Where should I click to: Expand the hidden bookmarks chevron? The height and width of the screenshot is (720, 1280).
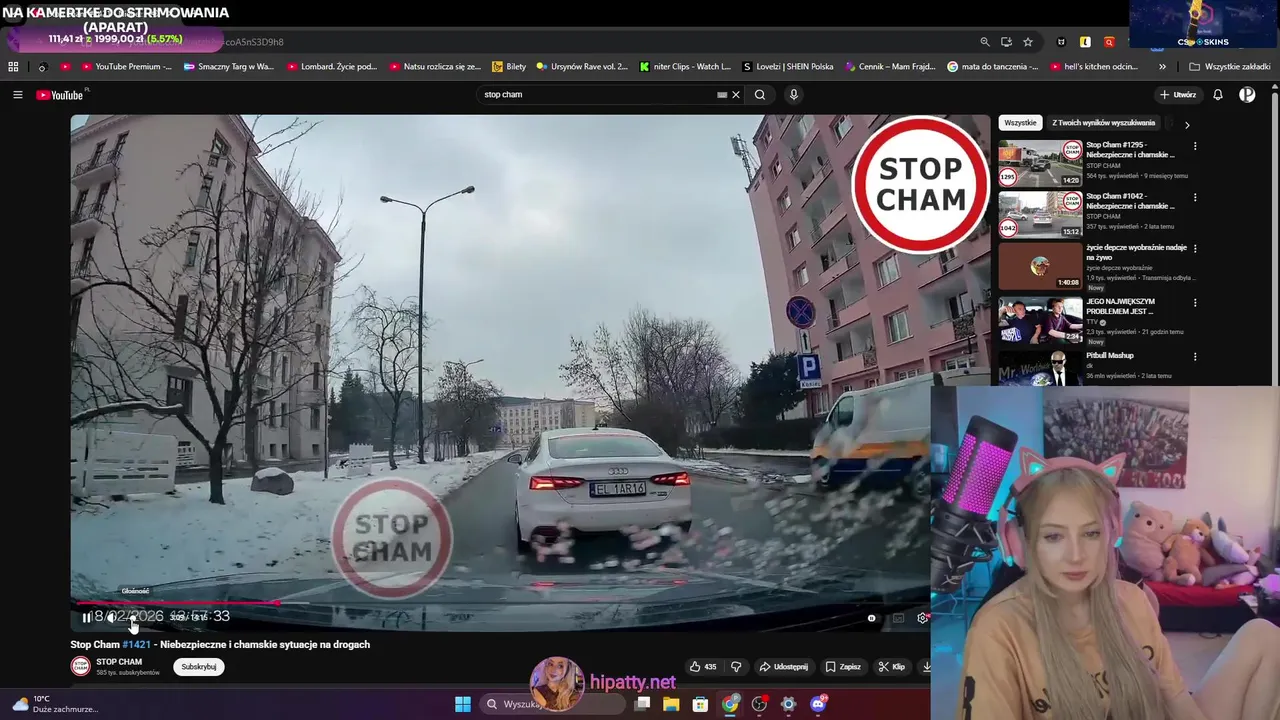1162,67
